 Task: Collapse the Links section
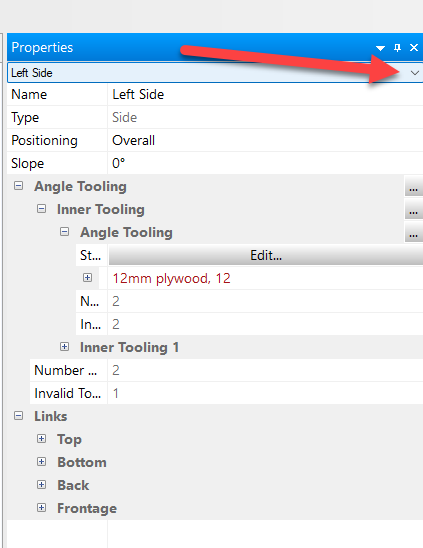(x=19, y=416)
